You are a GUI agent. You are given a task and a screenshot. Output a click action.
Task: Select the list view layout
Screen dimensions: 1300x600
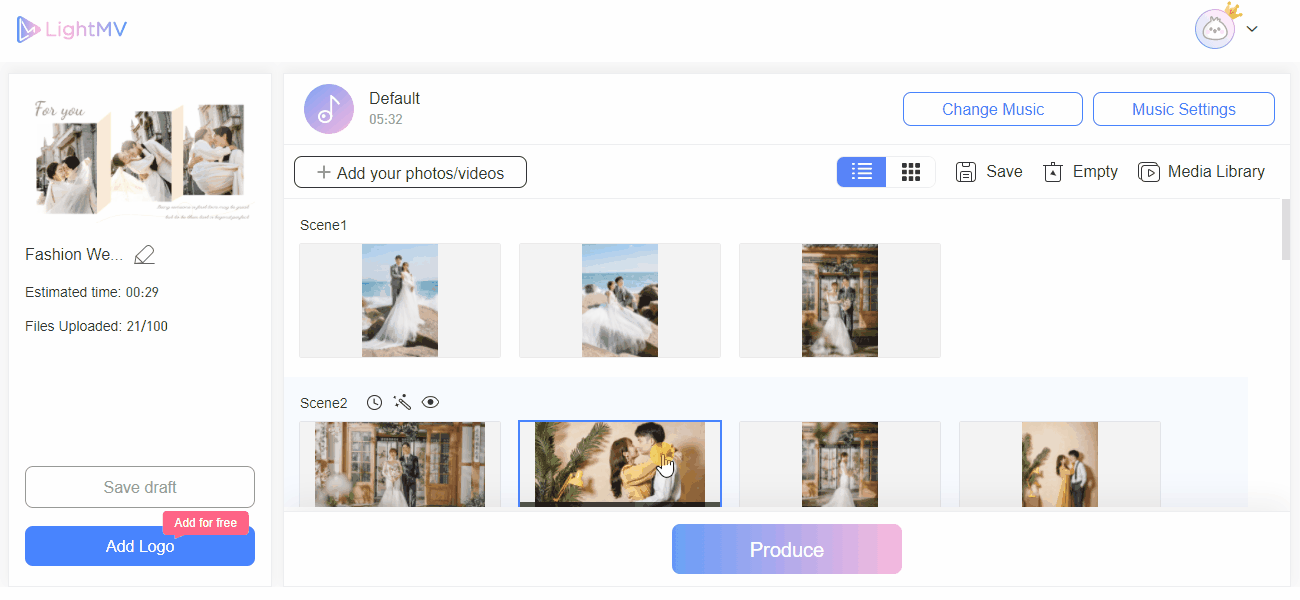point(861,171)
